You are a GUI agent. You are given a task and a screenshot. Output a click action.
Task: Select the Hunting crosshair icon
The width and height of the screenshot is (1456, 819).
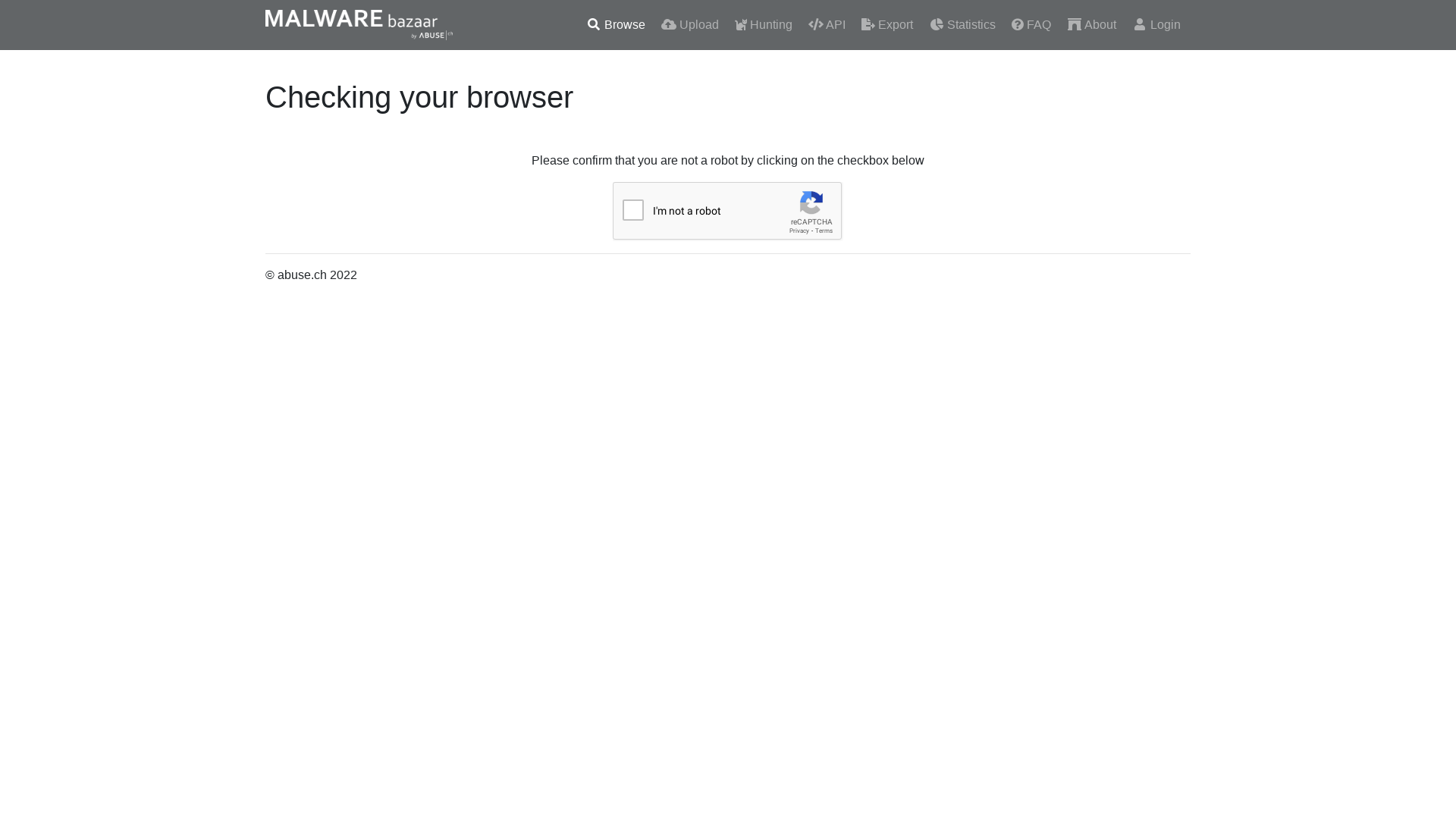tap(741, 24)
